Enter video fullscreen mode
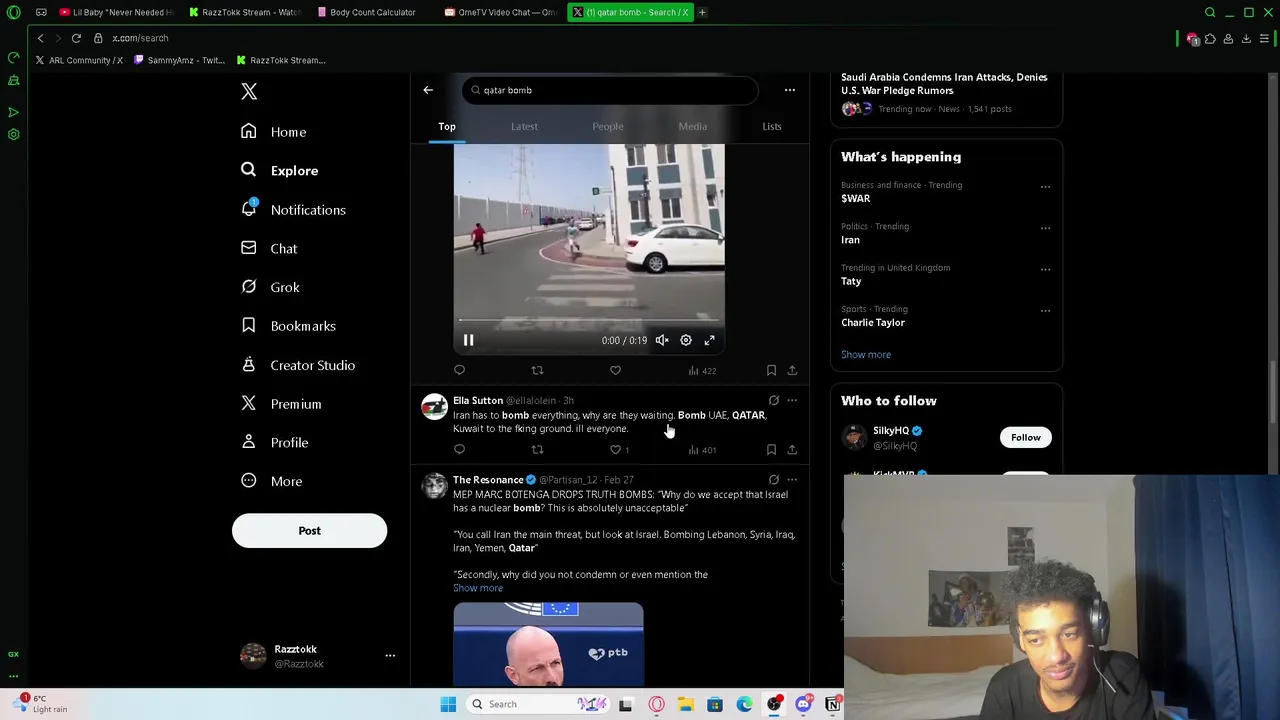The image size is (1280, 720). coord(709,341)
